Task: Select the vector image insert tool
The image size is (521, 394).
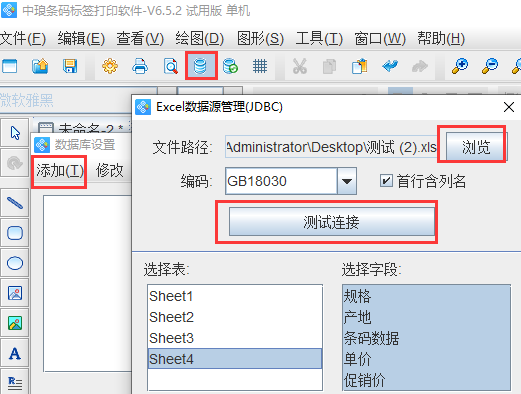Action: 15,293
